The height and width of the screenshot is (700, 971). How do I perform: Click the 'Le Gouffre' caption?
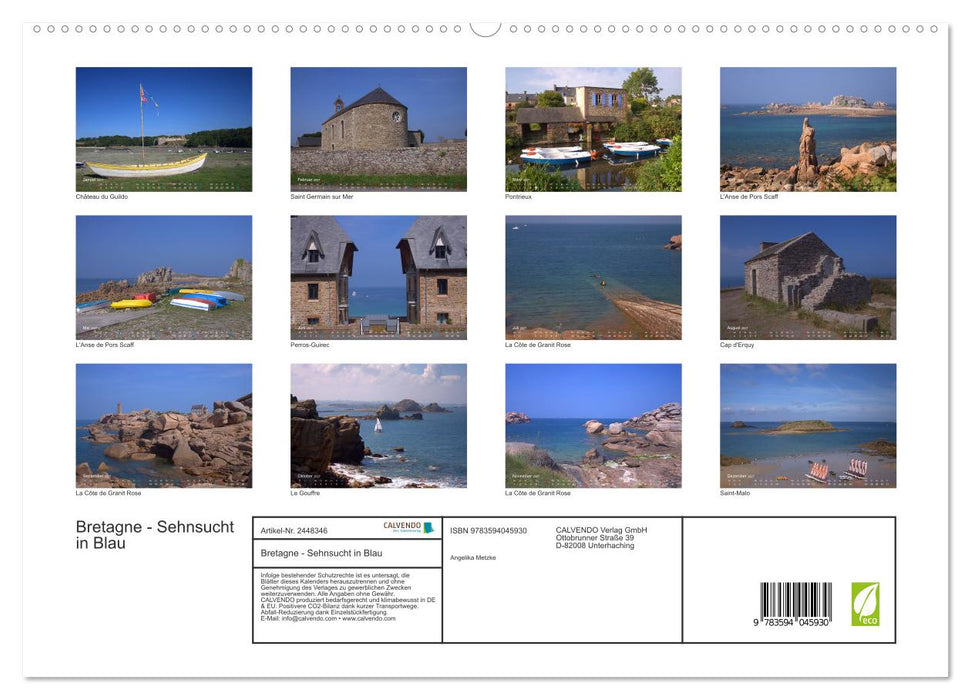click(x=305, y=493)
